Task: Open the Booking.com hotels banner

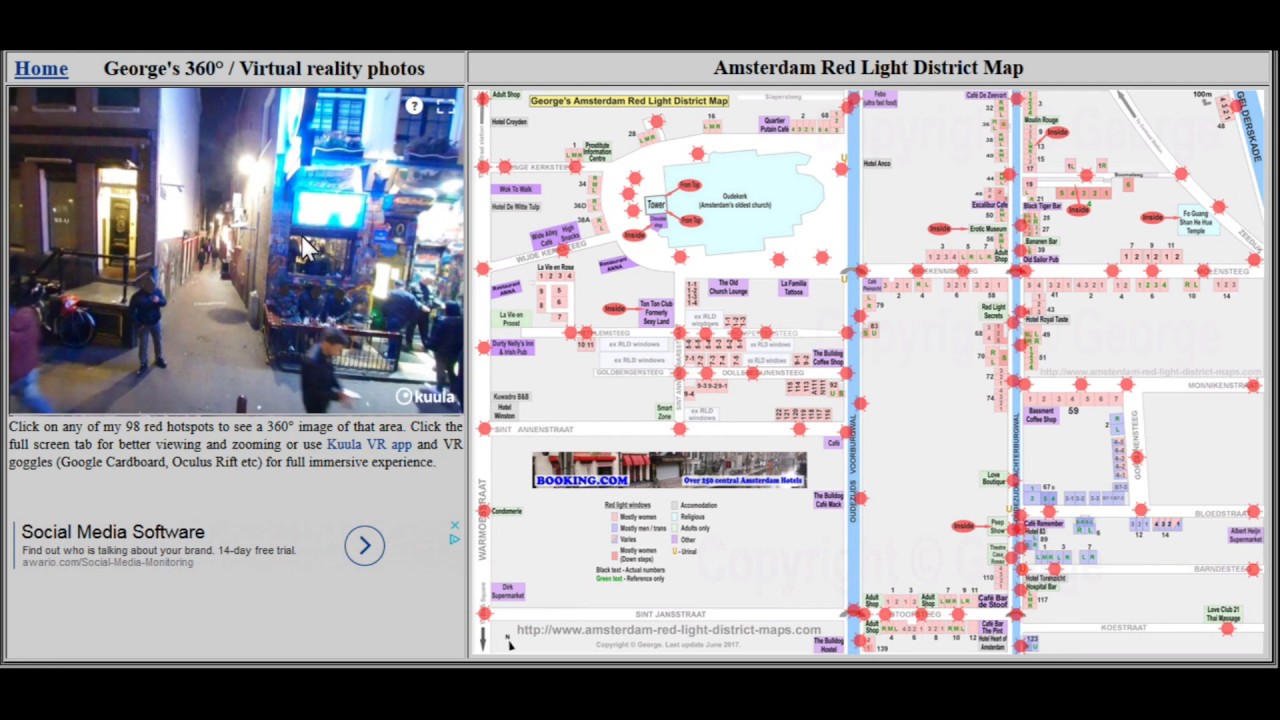Action: [x=669, y=470]
